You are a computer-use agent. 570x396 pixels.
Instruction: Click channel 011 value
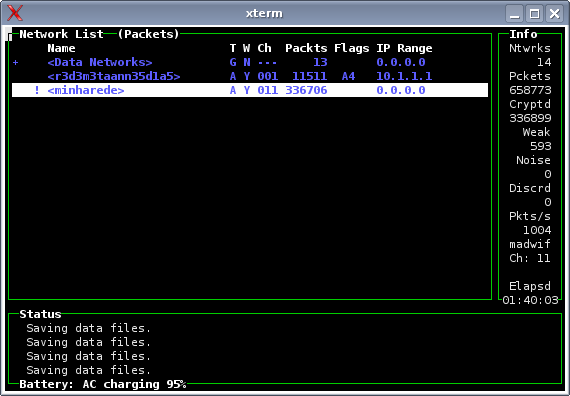coord(268,90)
